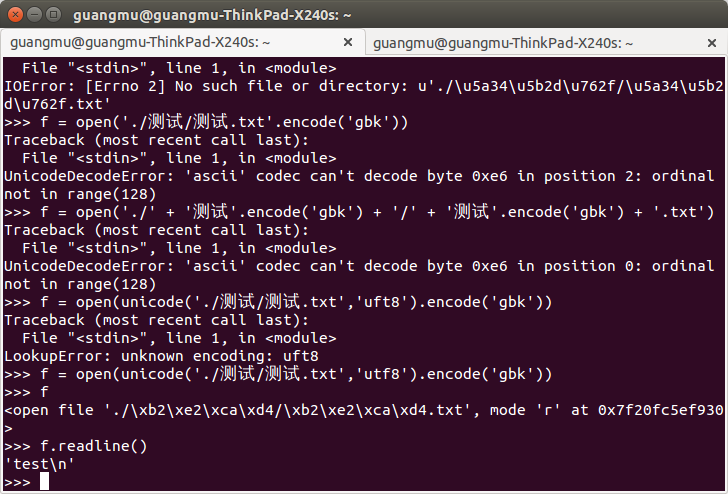Viewport: 728px width, 494px height.
Task: Close the second terminal tab
Action: click(x=712, y=43)
